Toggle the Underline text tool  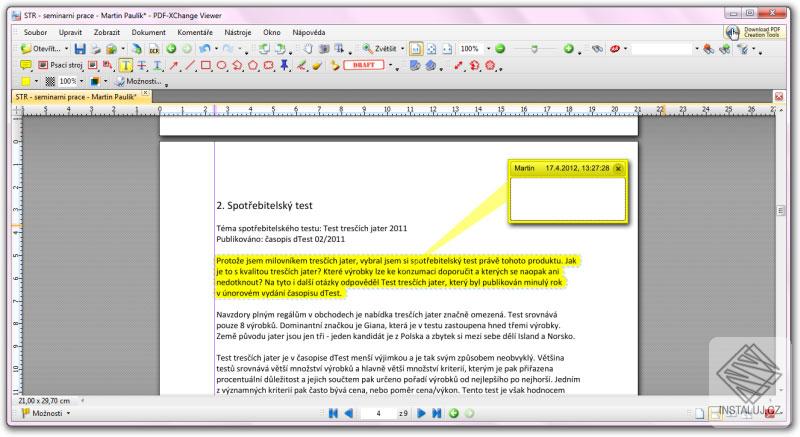[158, 65]
